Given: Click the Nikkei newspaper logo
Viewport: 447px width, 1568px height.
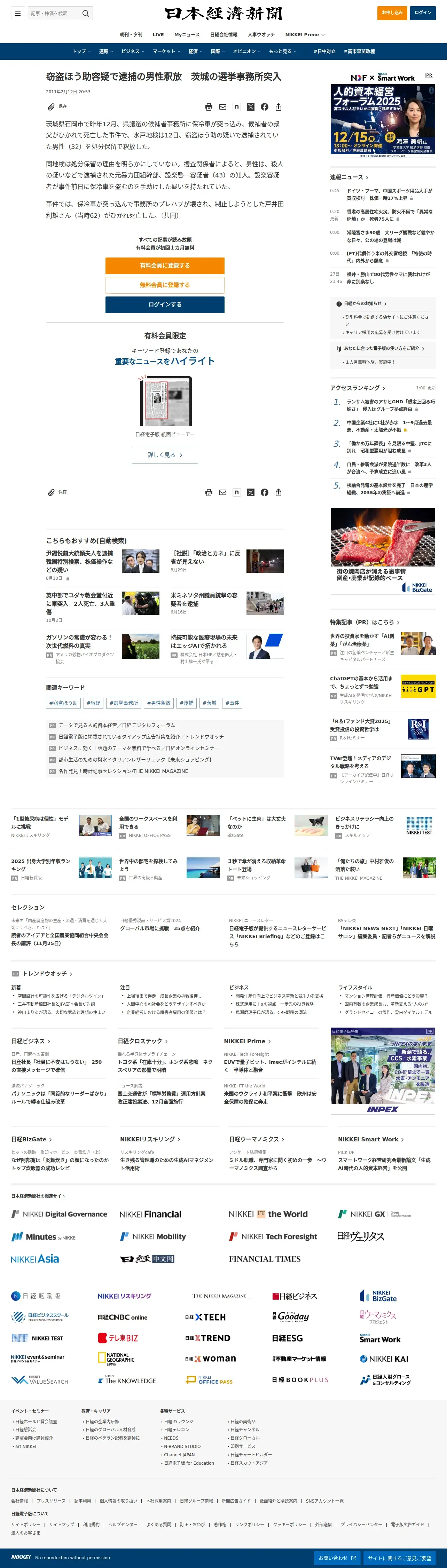Looking at the screenshot, I should click(223, 13).
